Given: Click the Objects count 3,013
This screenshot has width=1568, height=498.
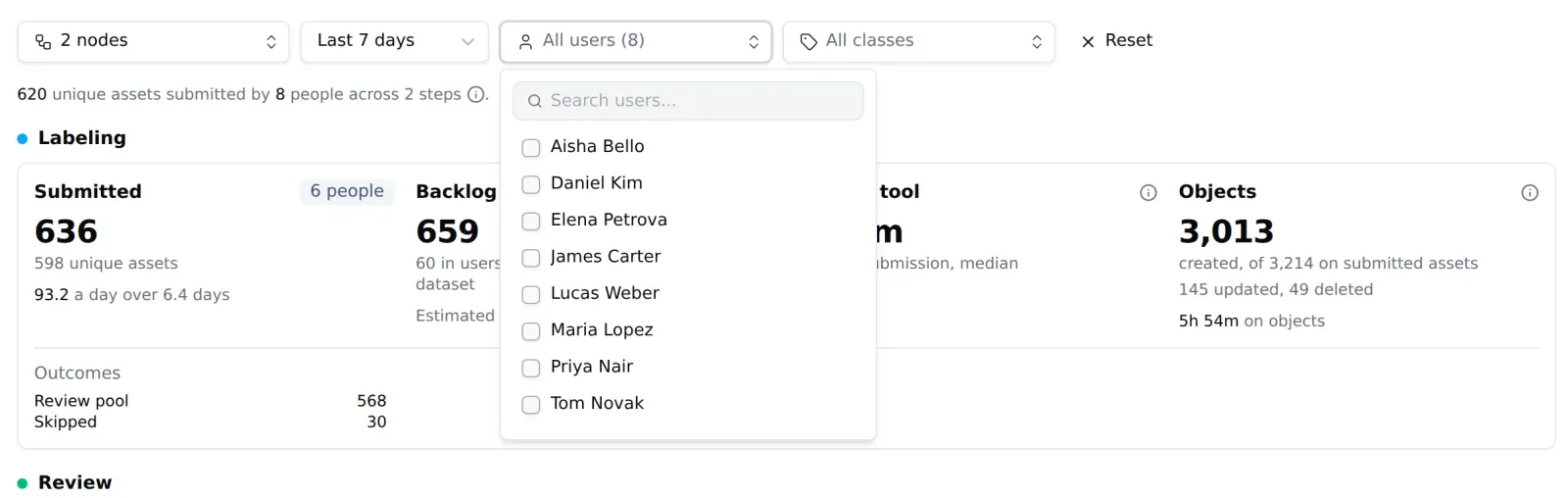Looking at the screenshot, I should point(1226,231).
